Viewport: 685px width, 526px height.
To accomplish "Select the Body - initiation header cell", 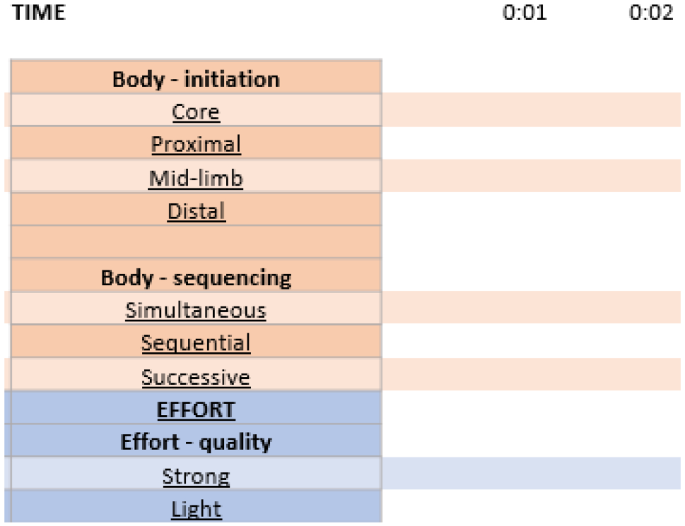I will (x=196, y=77).
